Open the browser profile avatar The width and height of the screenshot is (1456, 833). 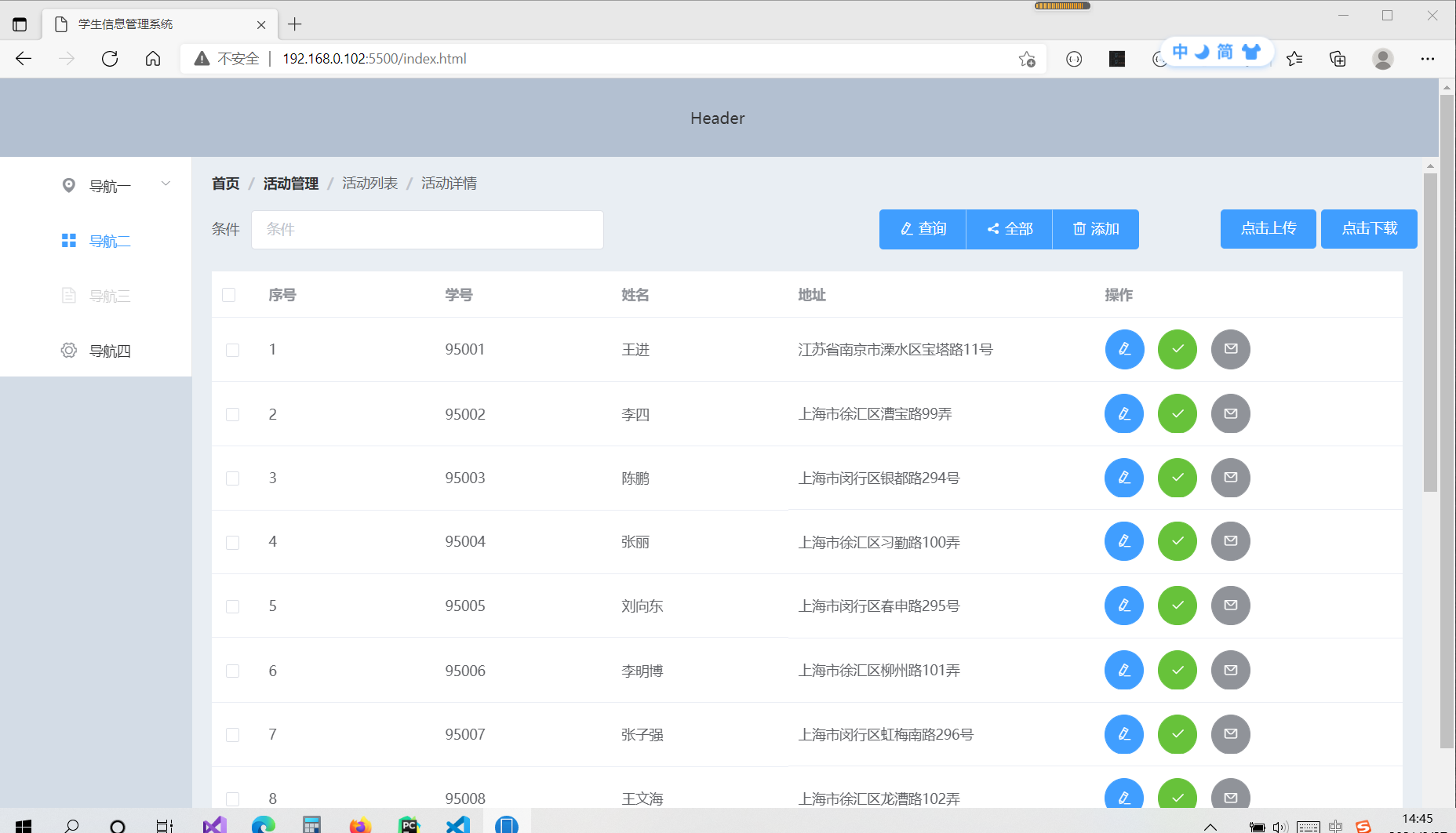1383,59
